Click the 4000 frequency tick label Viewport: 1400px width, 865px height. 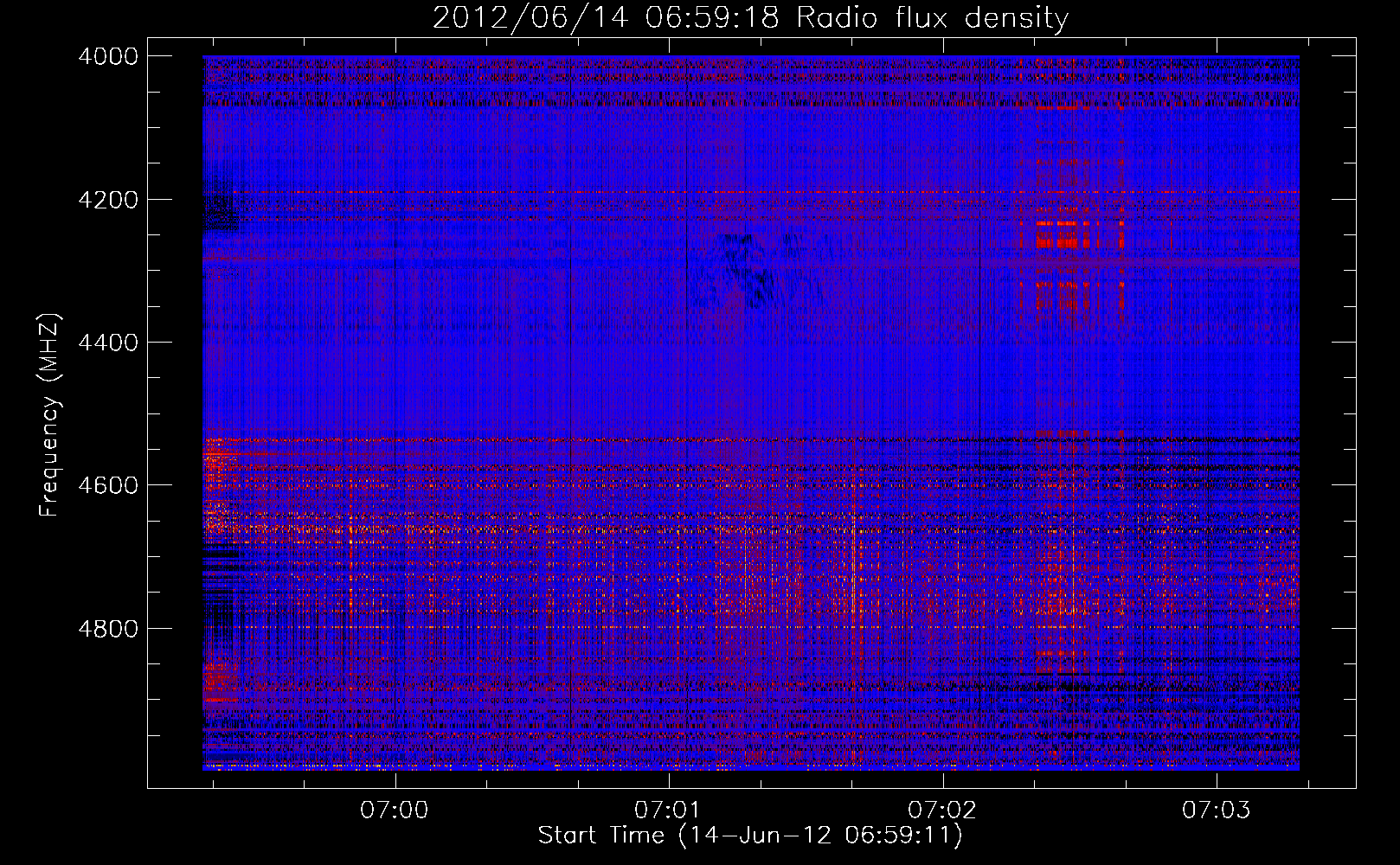point(108,56)
